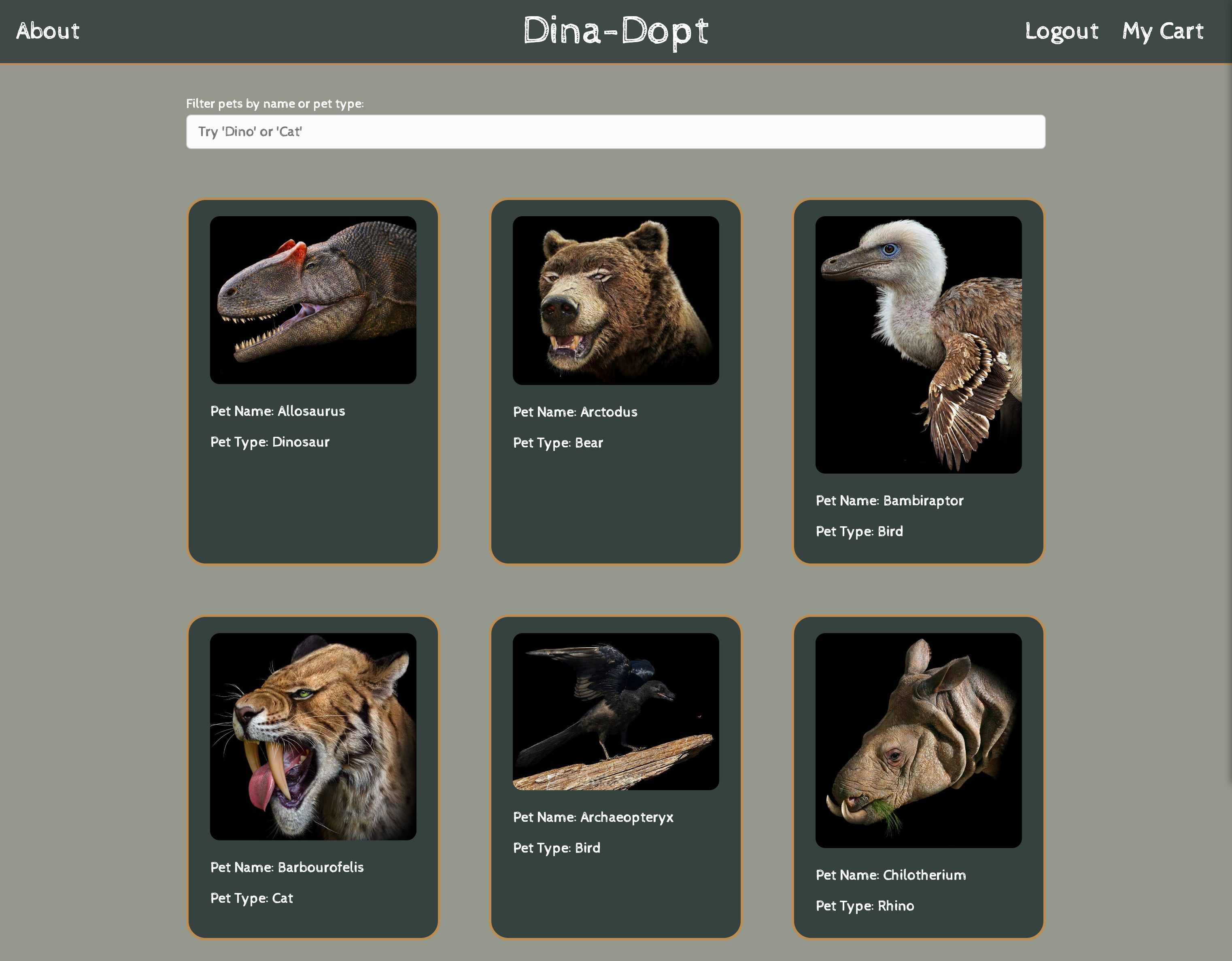The height and width of the screenshot is (961, 1232).
Task: Open the Bambiraptor bird picture
Action: [x=918, y=344]
